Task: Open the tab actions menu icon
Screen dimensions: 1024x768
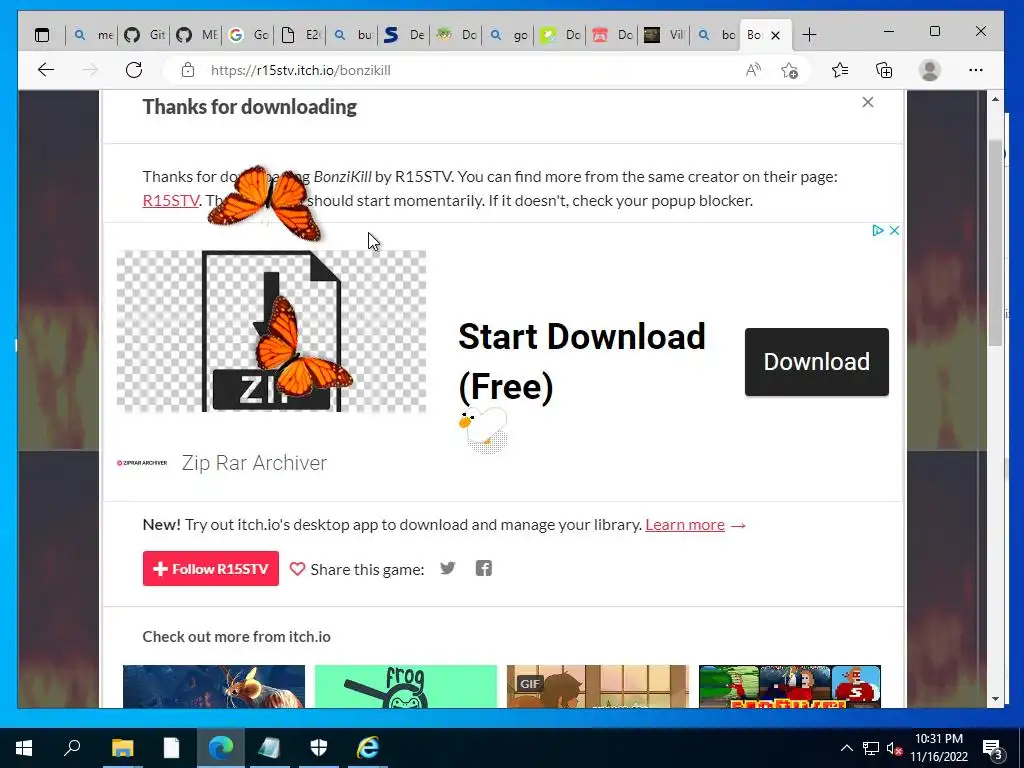Action: point(42,35)
